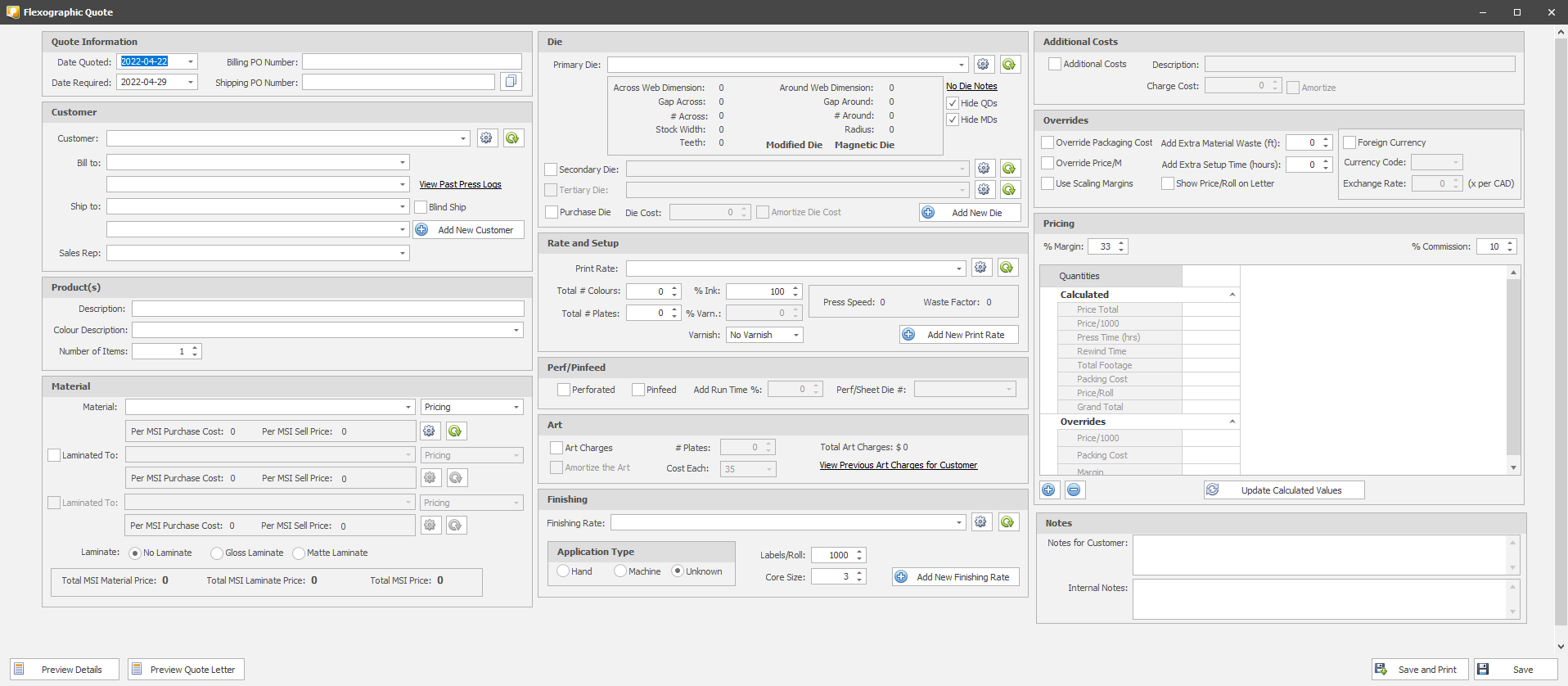Open the View Past Press Logs link
1568x686 pixels.
460,185
